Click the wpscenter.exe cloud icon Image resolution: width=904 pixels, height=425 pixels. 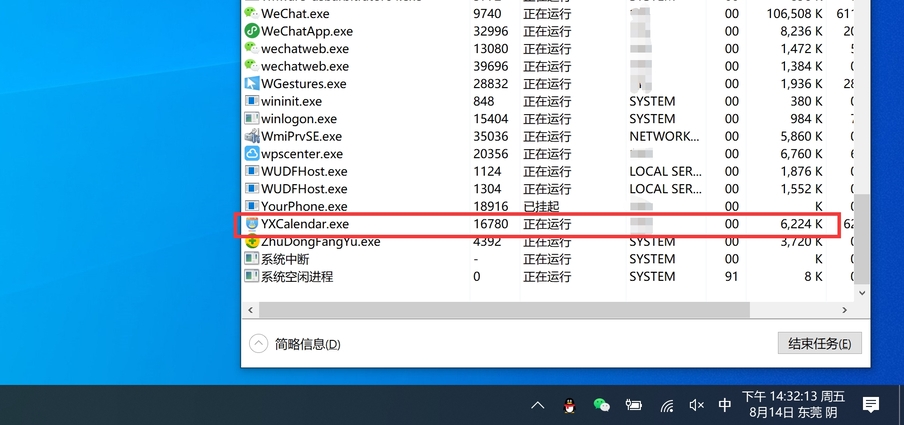point(252,154)
